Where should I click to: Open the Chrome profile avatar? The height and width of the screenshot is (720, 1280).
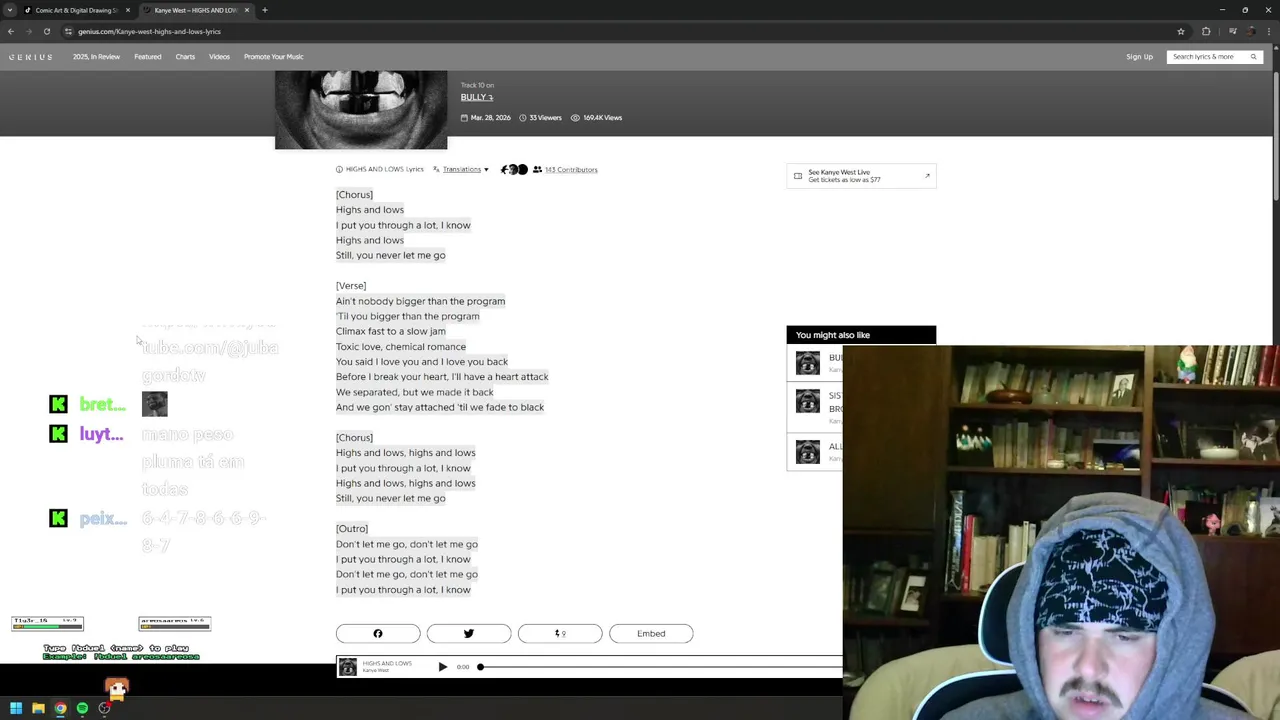(x=1251, y=31)
